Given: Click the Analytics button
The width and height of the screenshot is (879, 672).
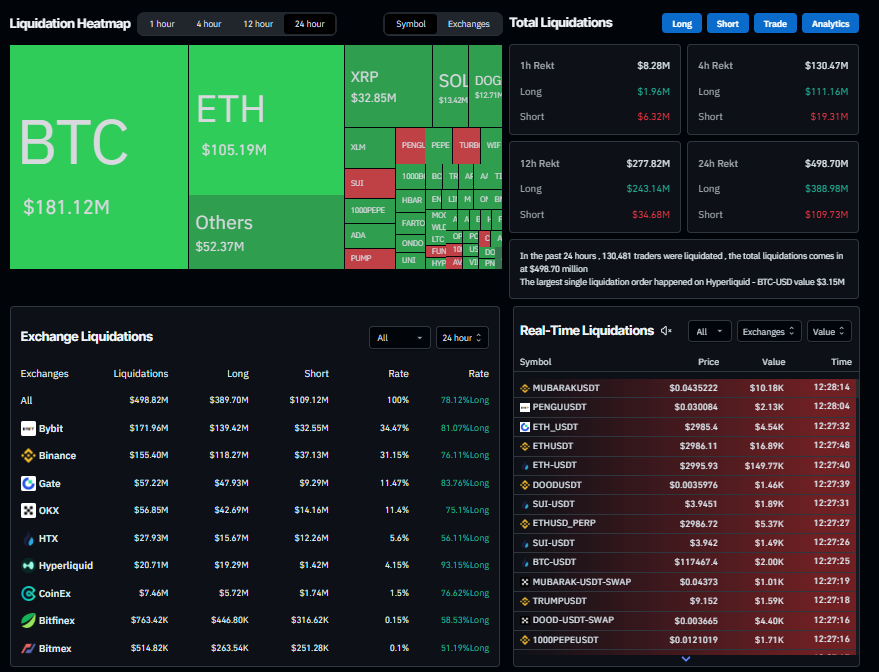Looking at the screenshot, I should tap(830, 24).
